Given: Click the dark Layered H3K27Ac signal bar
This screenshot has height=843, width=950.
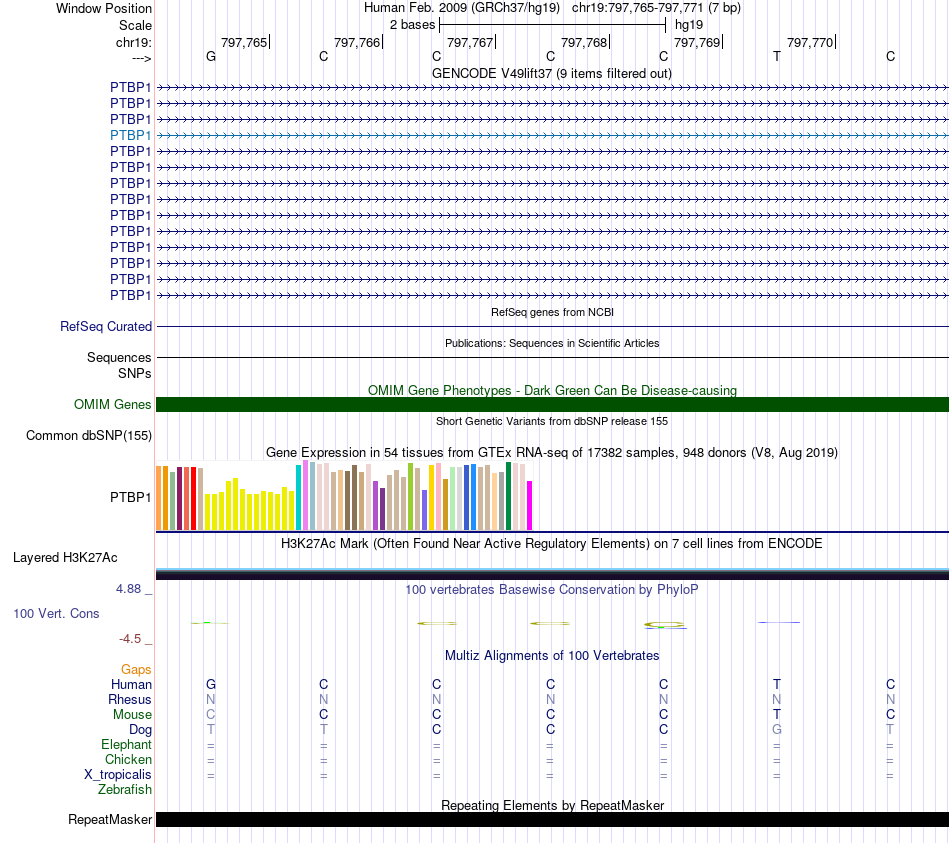Looking at the screenshot, I should pyautogui.click(x=553, y=574).
